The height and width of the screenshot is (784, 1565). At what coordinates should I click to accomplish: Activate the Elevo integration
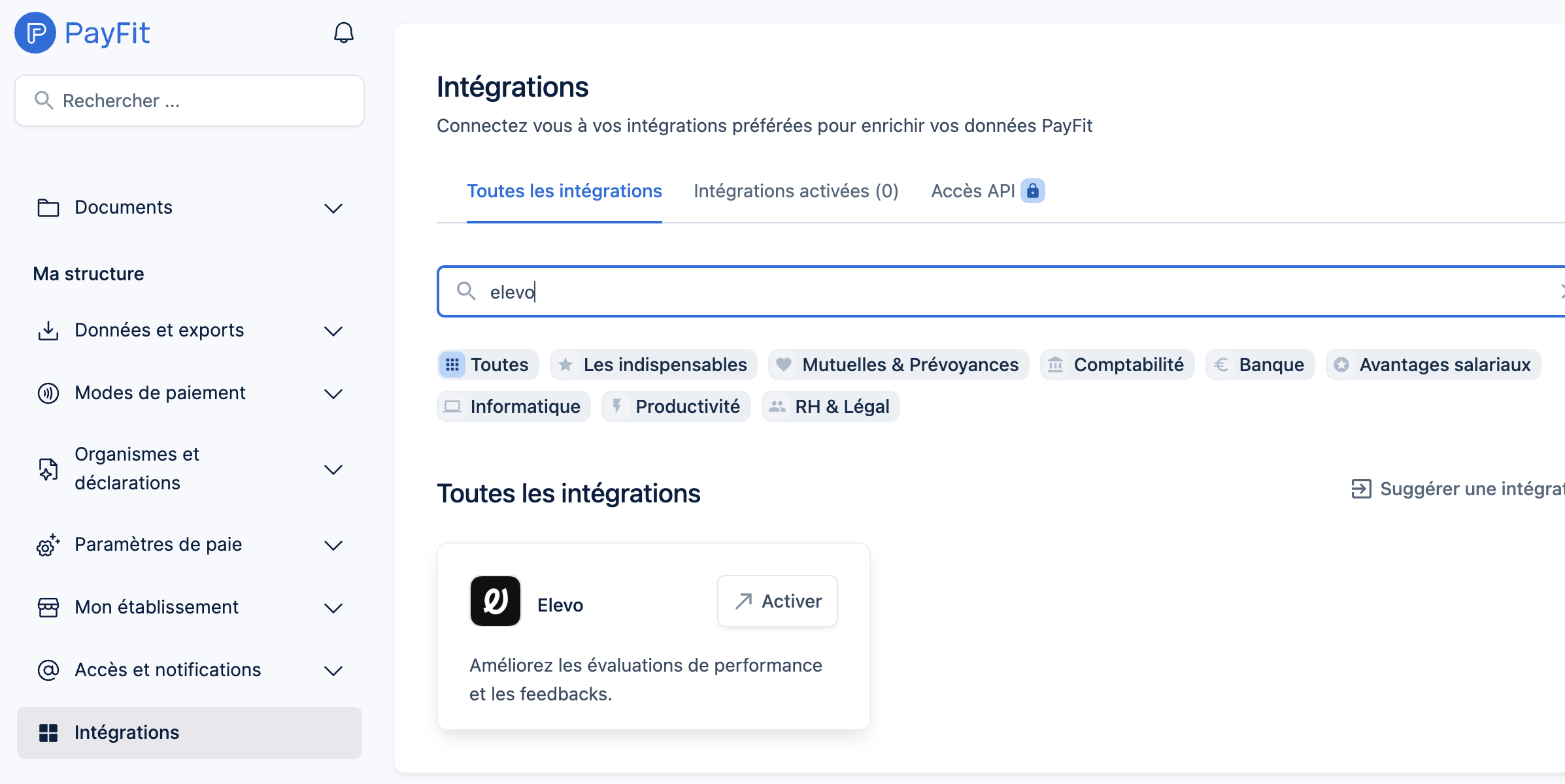[x=777, y=601]
